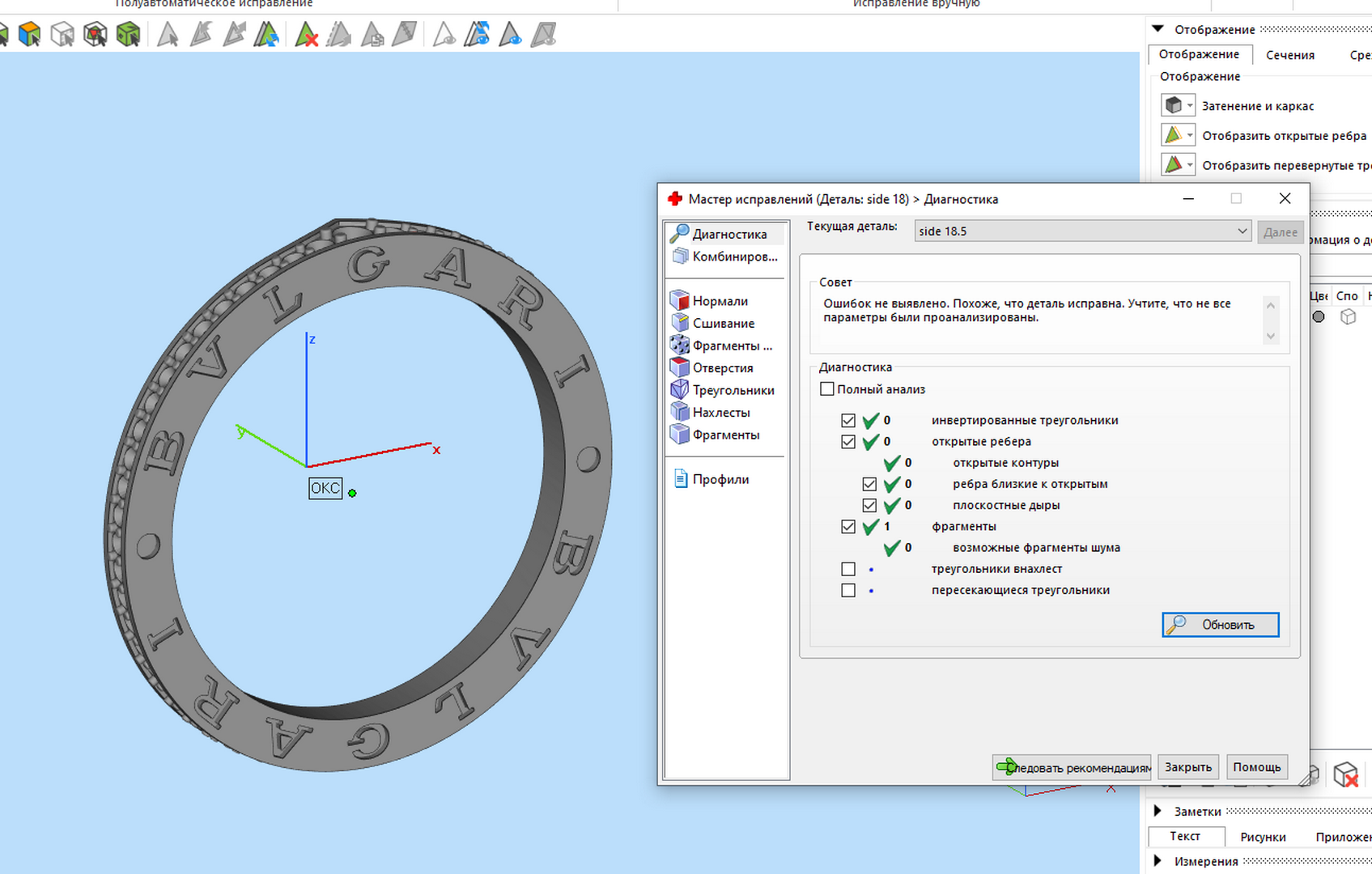Viewport: 1372px width, 874px height.
Task: Expand the Заметки panel section
Action: [x=1157, y=811]
